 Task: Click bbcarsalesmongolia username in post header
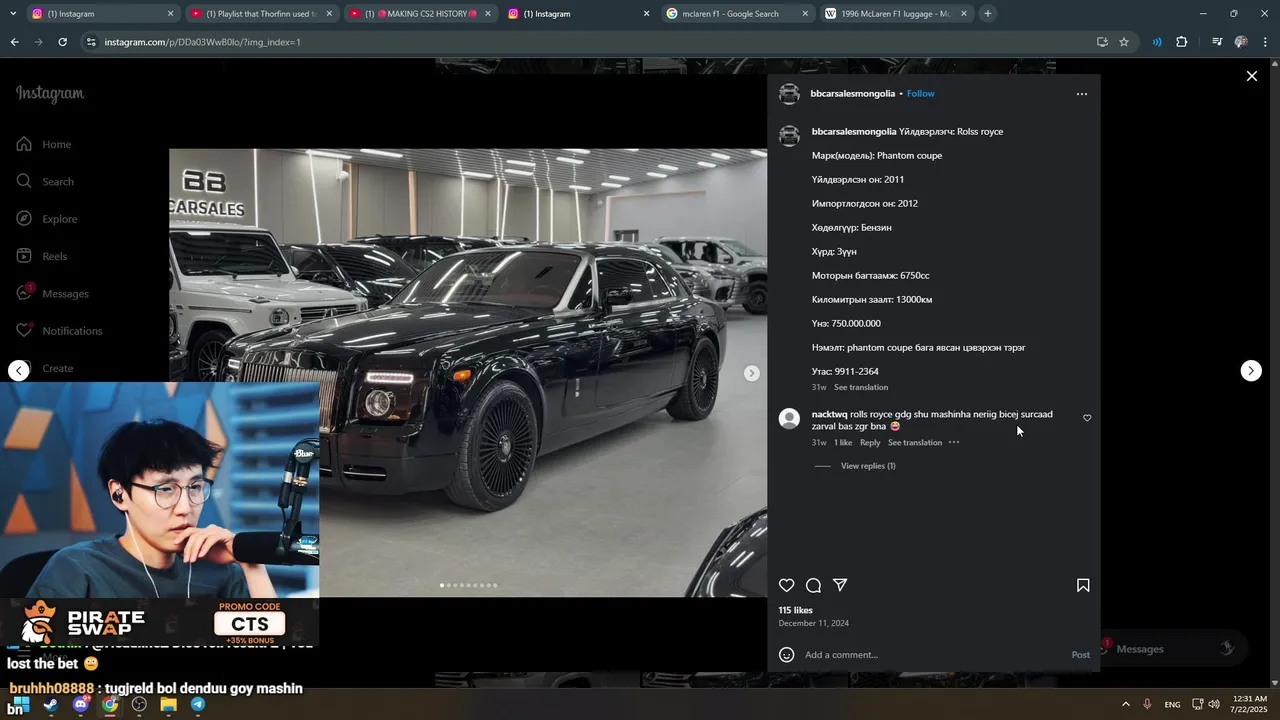click(x=853, y=94)
